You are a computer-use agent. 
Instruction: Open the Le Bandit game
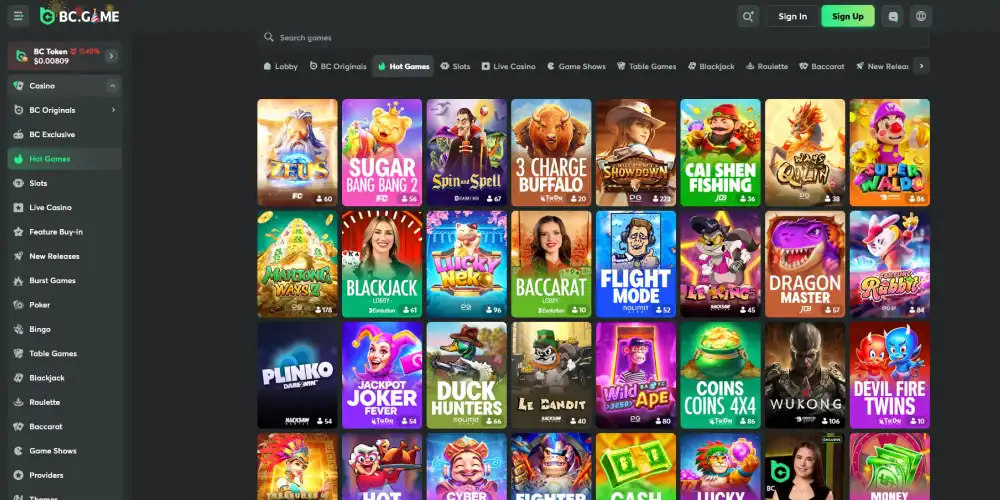tap(551, 375)
